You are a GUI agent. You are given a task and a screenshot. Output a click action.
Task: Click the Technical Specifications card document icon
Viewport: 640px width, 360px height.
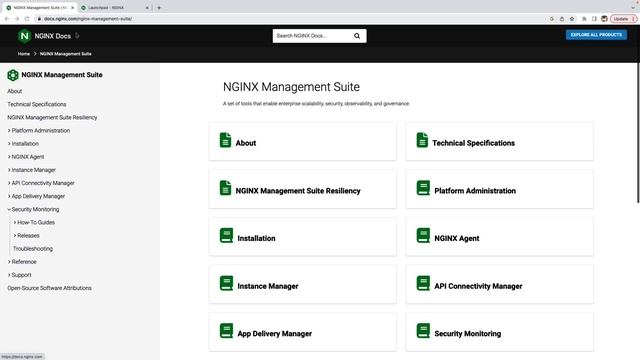(422, 140)
